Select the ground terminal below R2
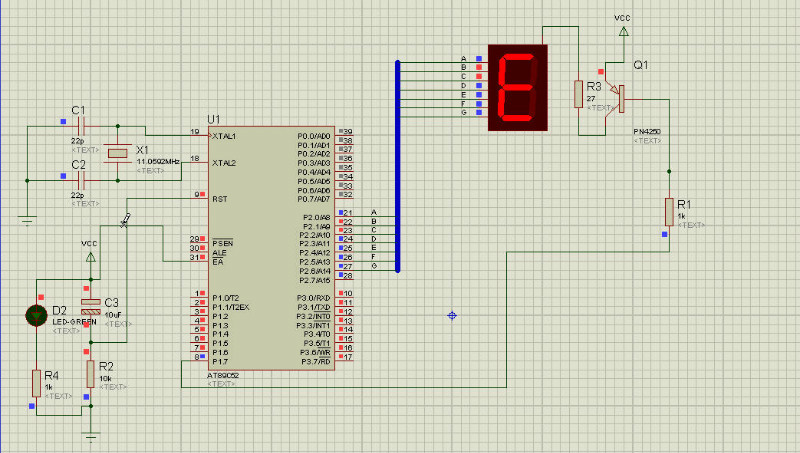This screenshot has width=800, height=453. click(91, 434)
